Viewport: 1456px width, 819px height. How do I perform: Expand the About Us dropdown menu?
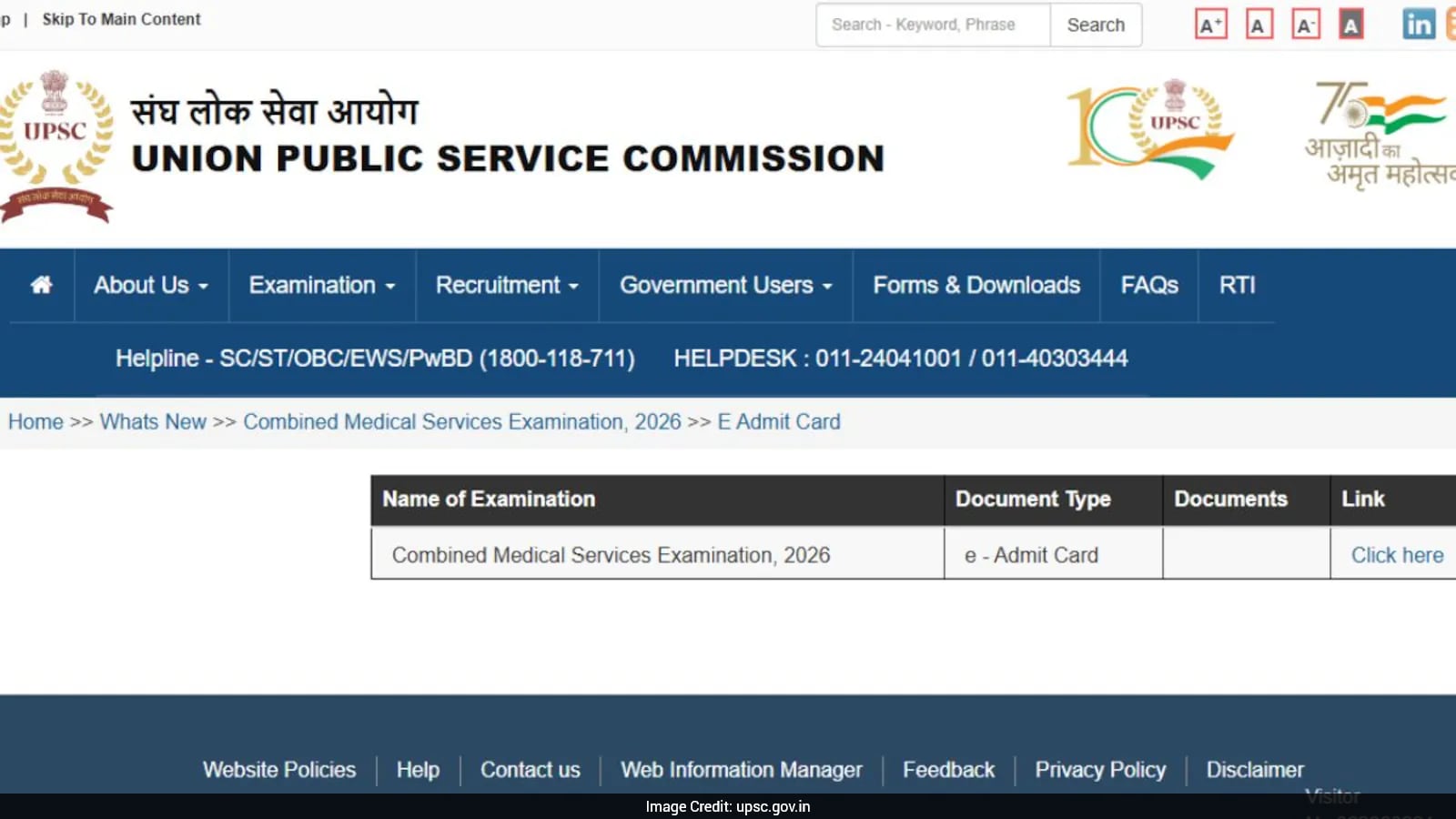coord(151,285)
